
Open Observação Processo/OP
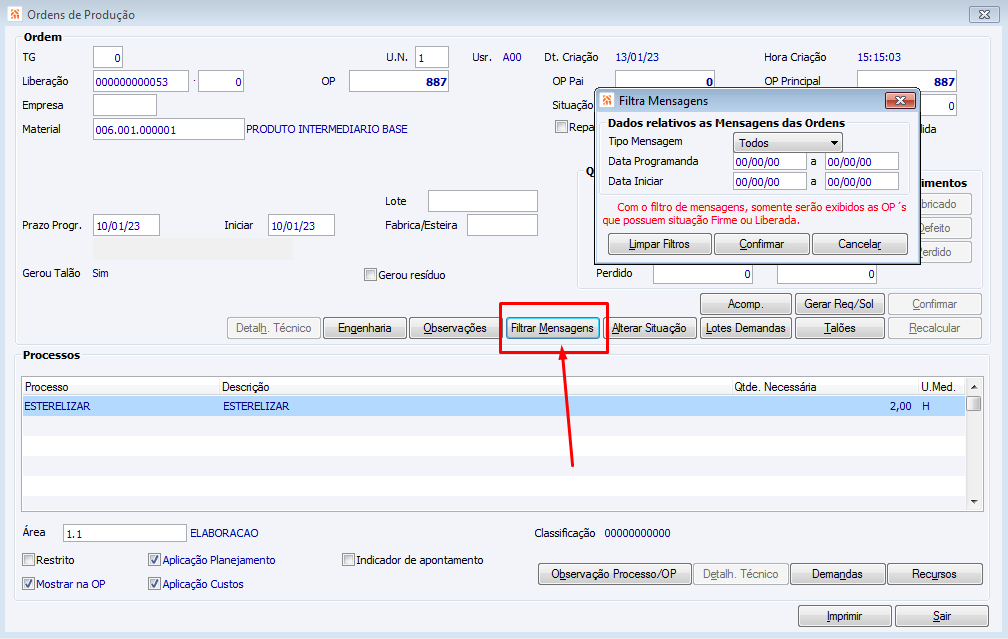(615, 573)
